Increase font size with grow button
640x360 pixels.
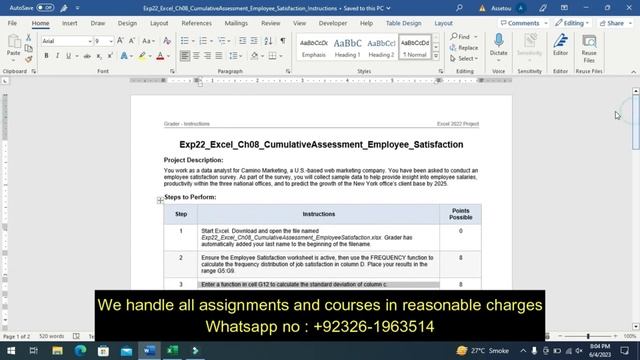pos(120,41)
